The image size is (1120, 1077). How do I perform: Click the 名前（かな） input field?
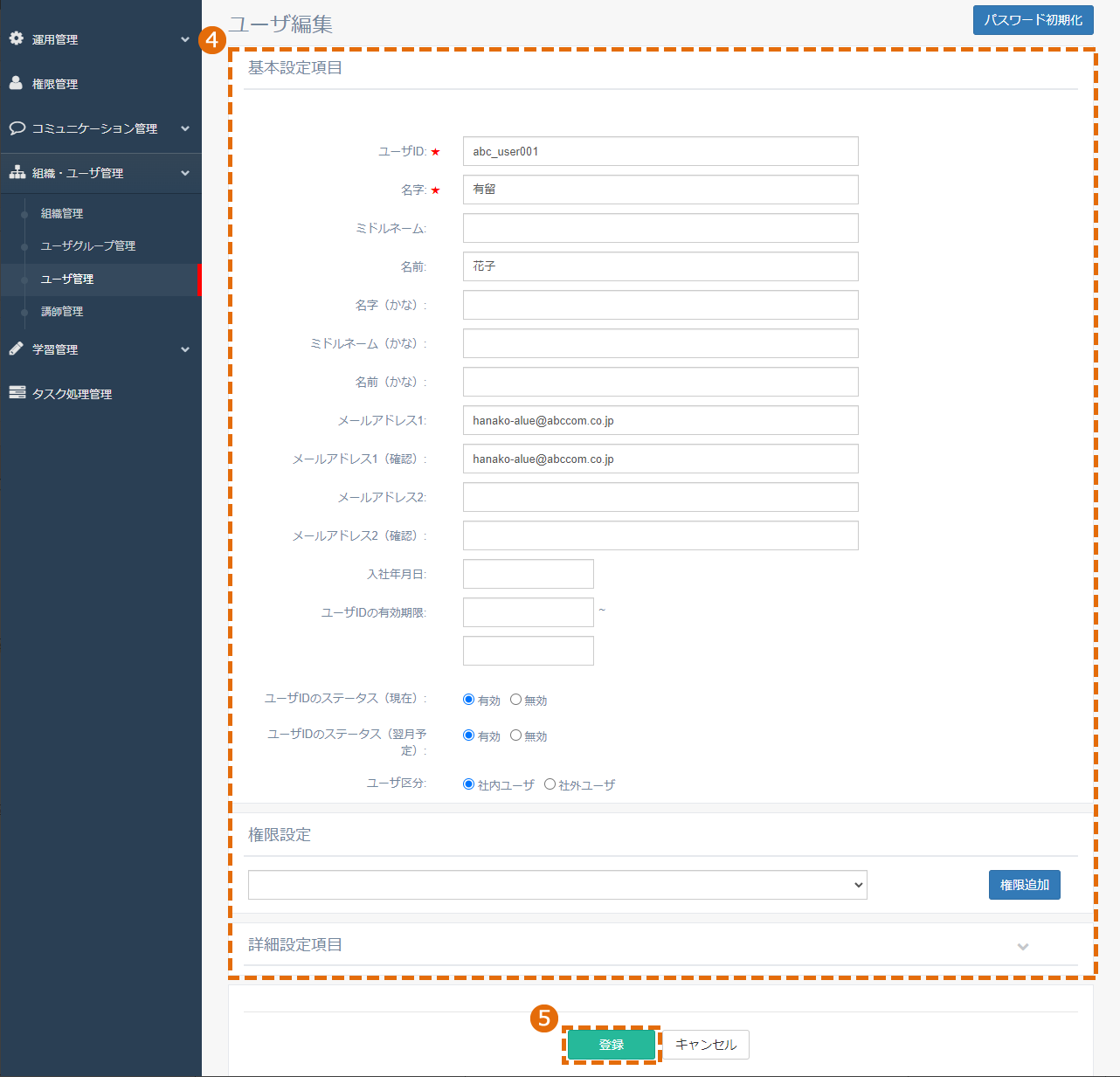pyautogui.click(x=660, y=382)
